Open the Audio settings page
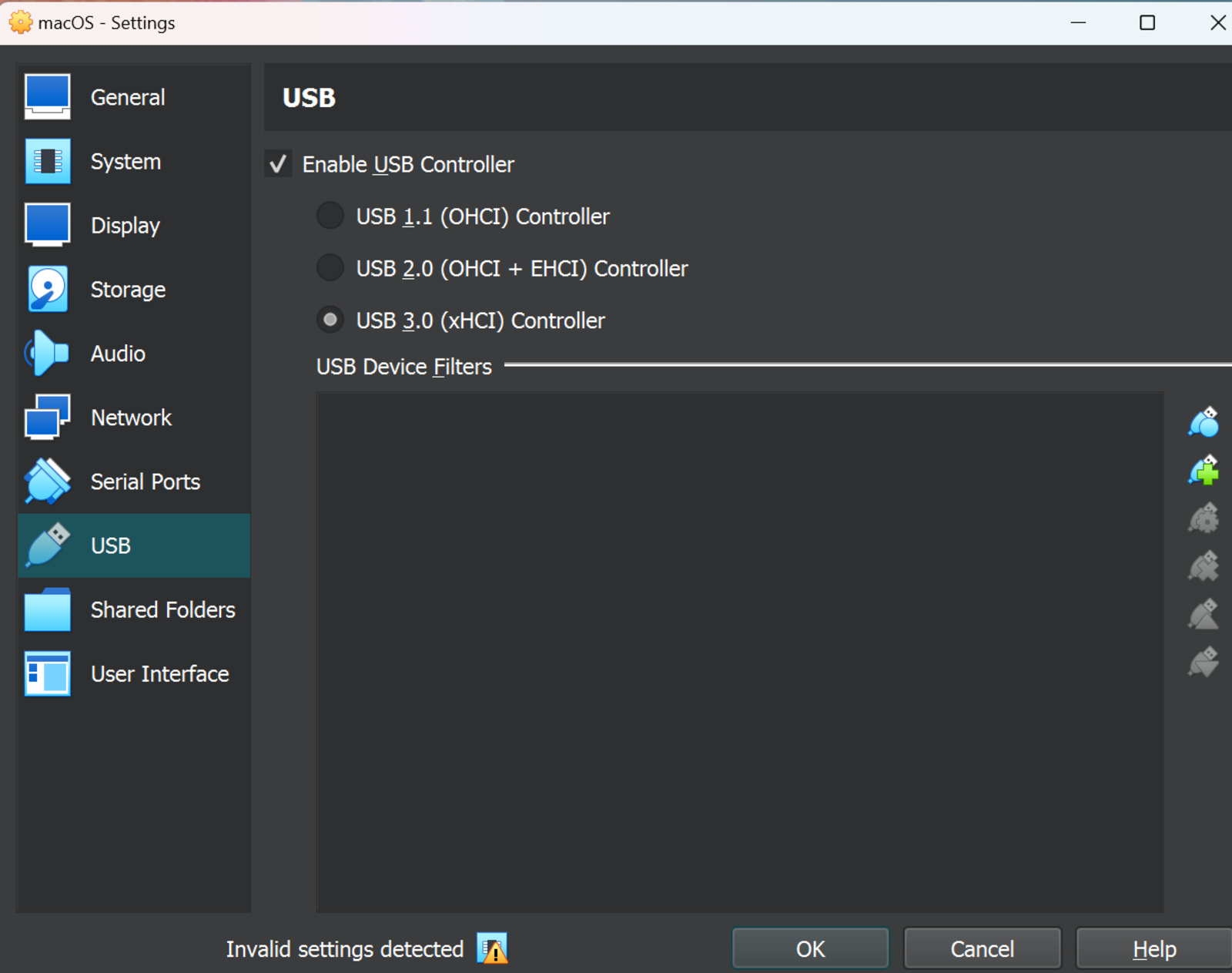 [x=117, y=354]
